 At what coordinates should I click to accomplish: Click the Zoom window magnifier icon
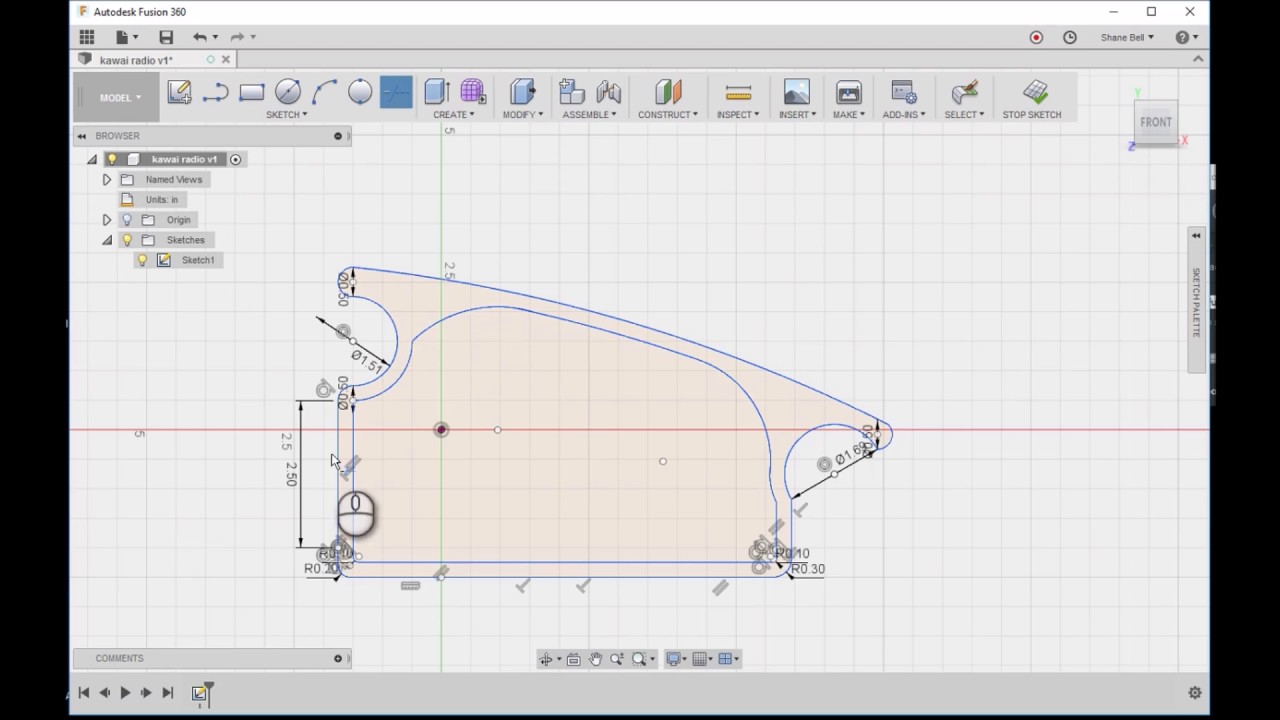[x=639, y=659]
